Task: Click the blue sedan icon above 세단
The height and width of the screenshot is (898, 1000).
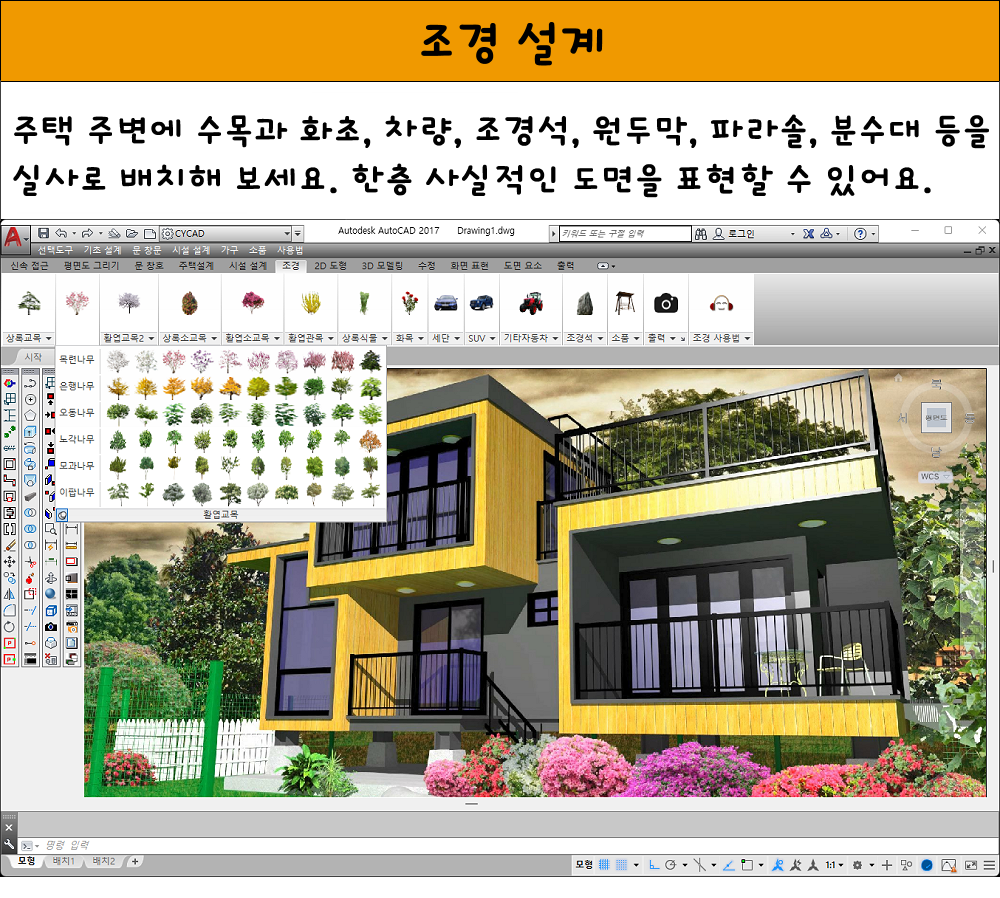Action: click(446, 303)
